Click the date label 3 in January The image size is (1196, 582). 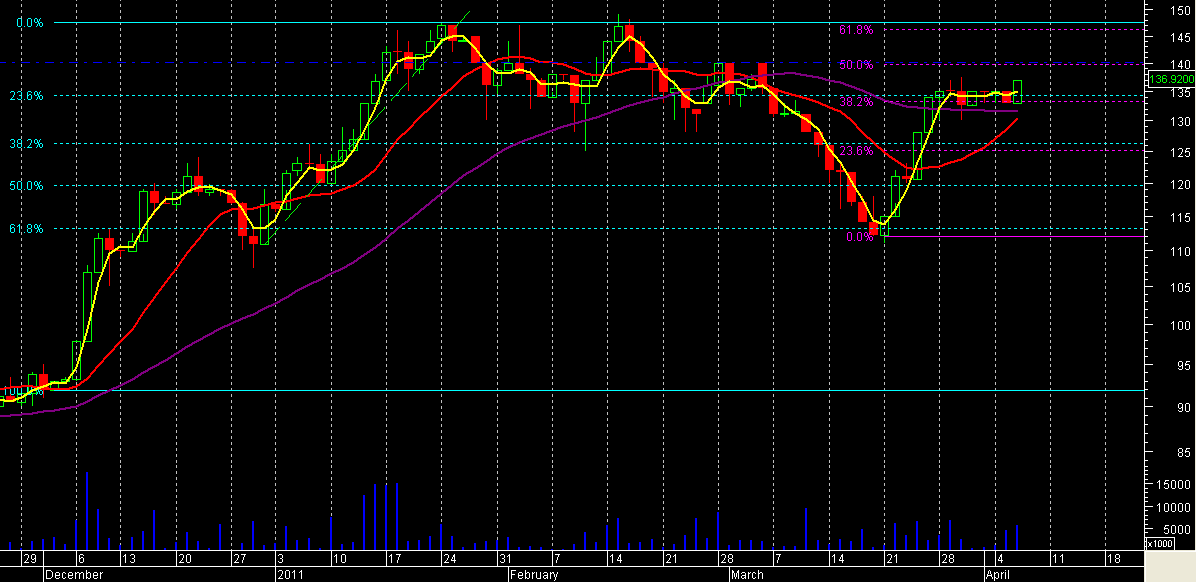point(281,558)
